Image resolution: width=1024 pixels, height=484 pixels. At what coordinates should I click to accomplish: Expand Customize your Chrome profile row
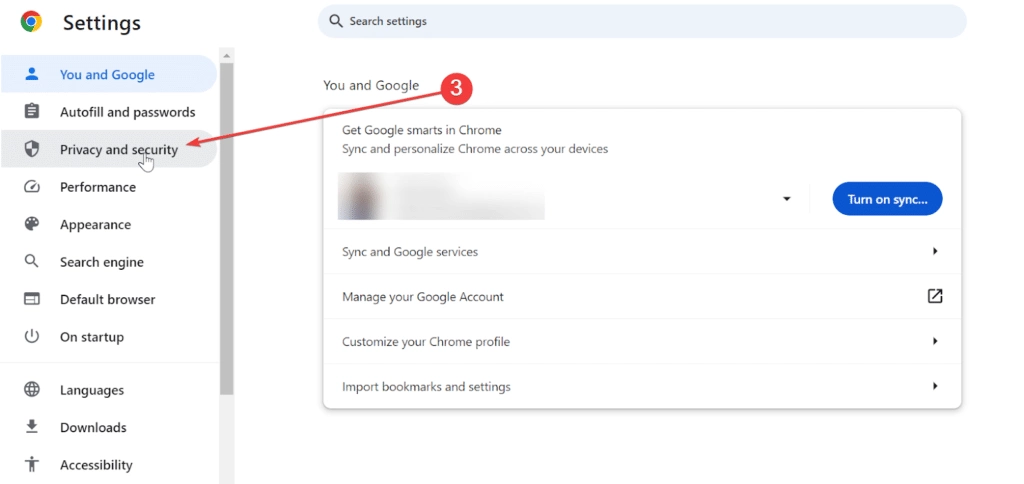(x=642, y=342)
